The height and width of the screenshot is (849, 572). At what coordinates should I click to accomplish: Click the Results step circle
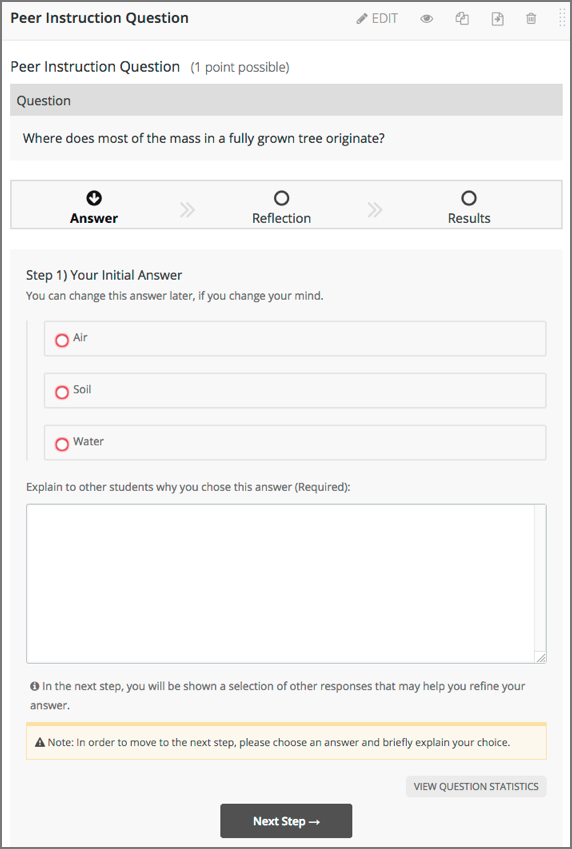[469, 198]
